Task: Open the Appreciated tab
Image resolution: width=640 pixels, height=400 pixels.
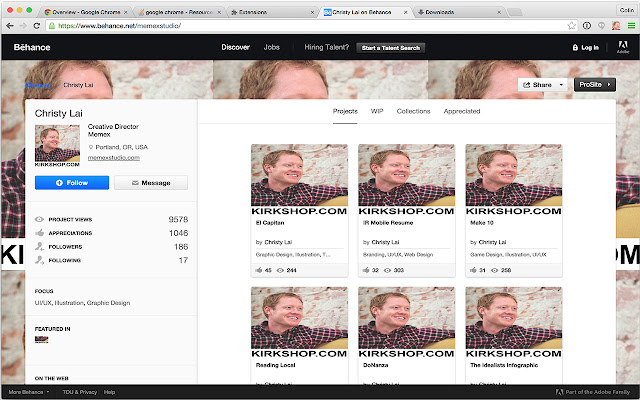Action: tap(462, 111)
